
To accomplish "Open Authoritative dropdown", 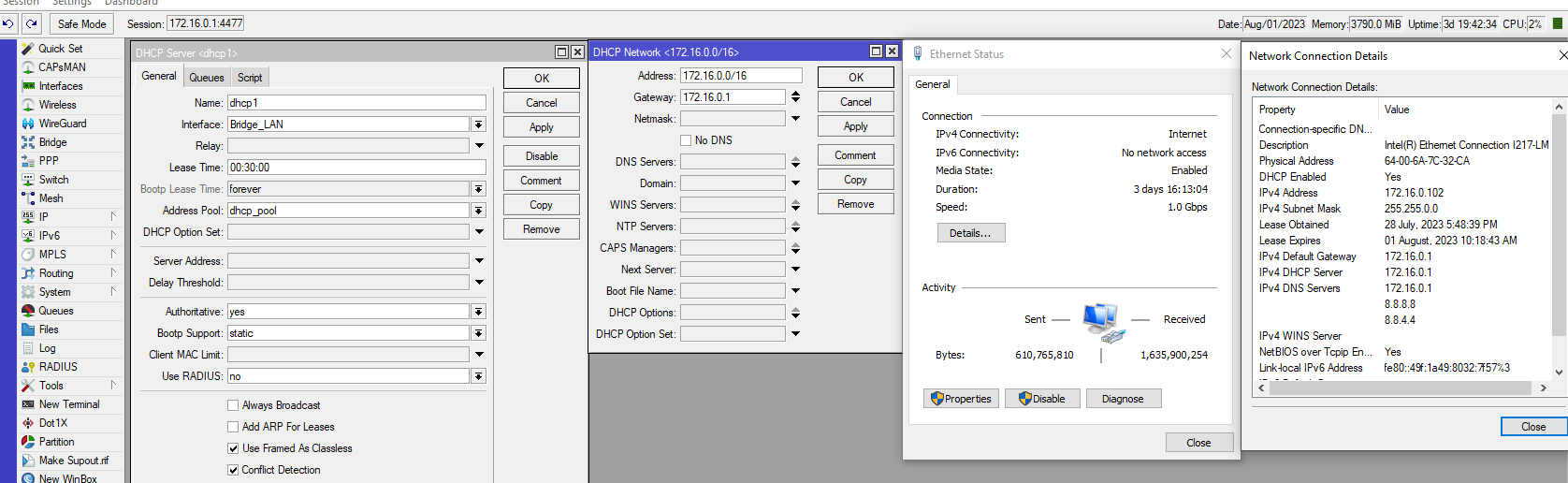I will (x=478, y=312).
